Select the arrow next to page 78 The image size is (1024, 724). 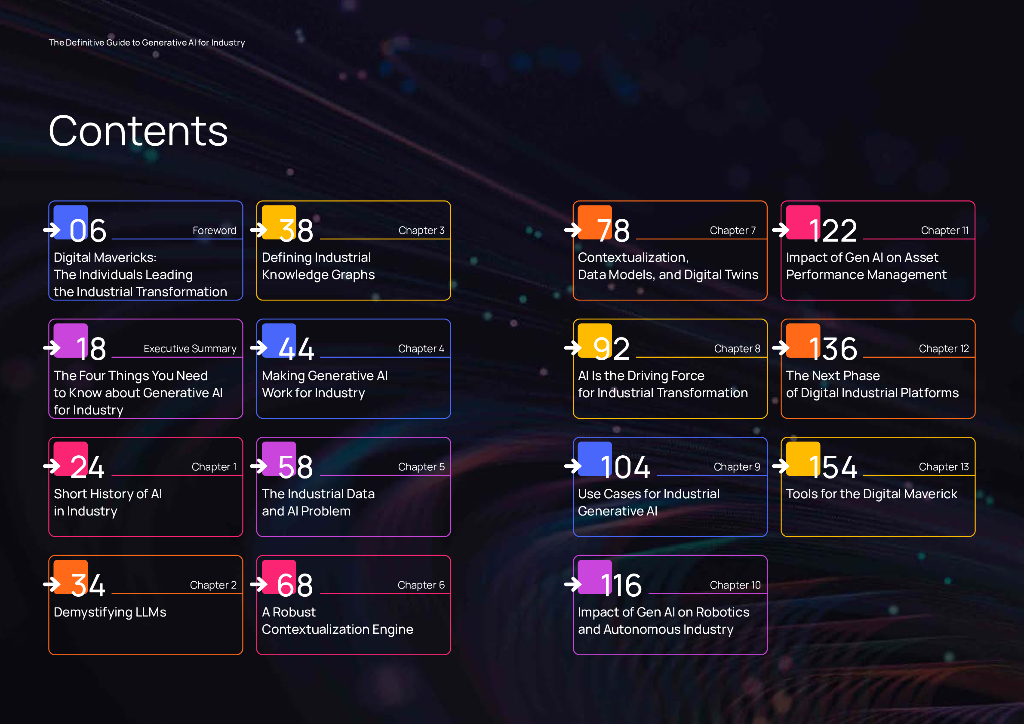(573, 230)
